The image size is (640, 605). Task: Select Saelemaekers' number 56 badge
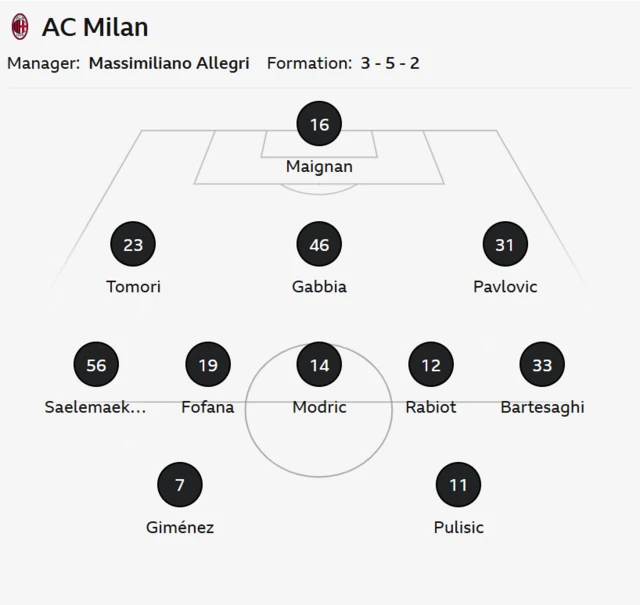click(96, 365)
